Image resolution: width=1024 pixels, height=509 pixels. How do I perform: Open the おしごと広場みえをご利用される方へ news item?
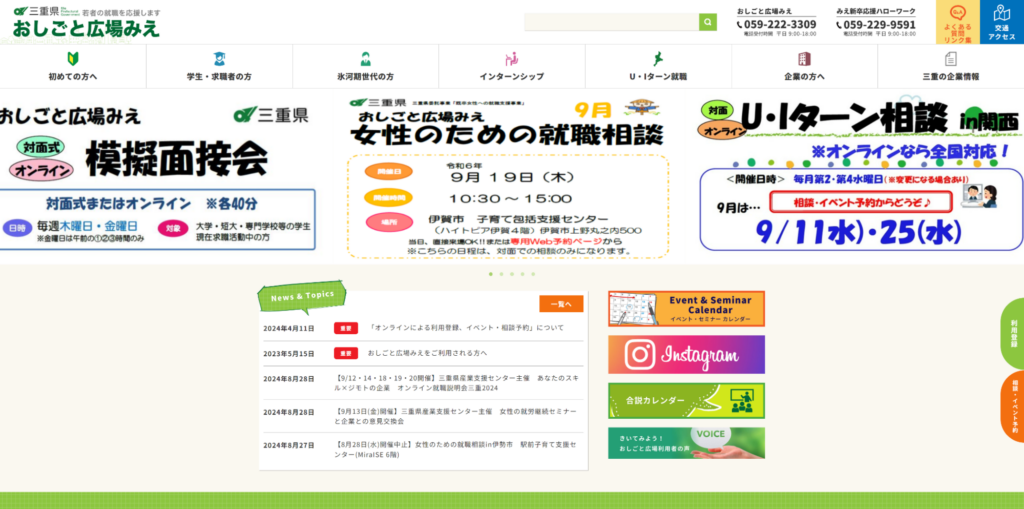coord(427,353)
